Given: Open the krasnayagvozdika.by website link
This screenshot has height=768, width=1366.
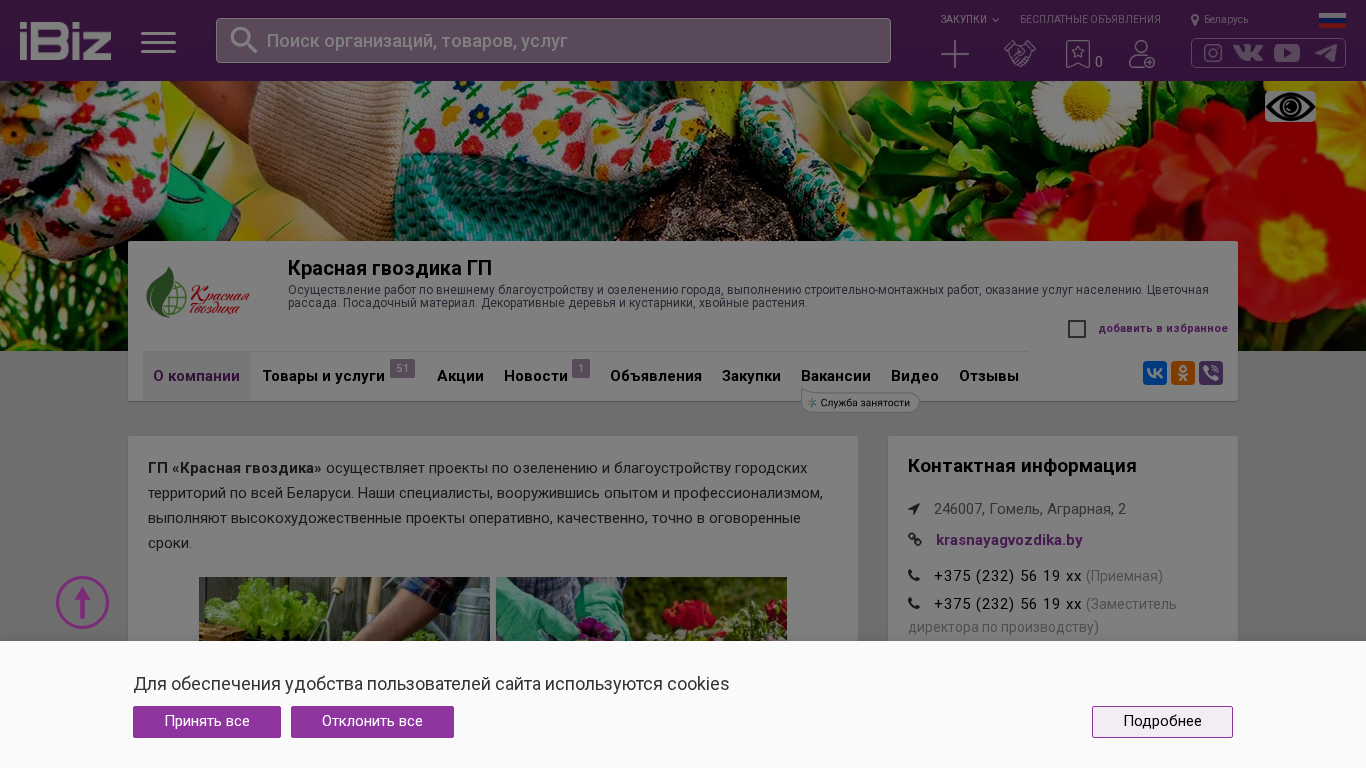Looking at the screenshot, I should [x=1009, y=540].
